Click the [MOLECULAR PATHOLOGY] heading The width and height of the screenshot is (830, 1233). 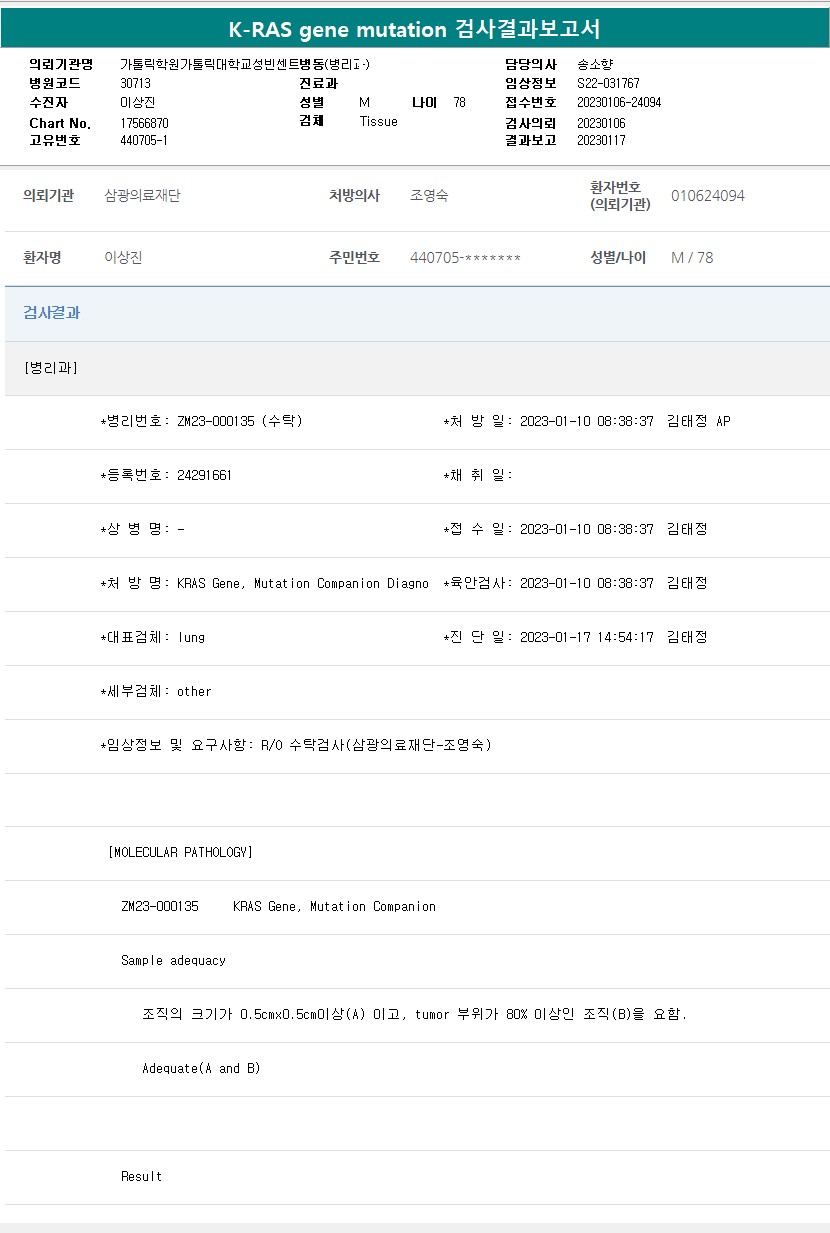180,852
